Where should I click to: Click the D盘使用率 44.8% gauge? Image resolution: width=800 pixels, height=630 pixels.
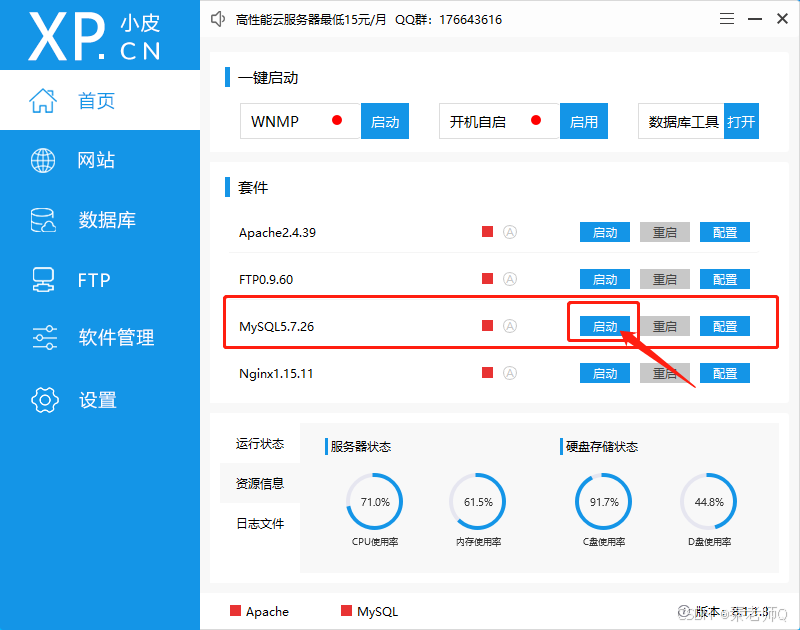(709, 502)
